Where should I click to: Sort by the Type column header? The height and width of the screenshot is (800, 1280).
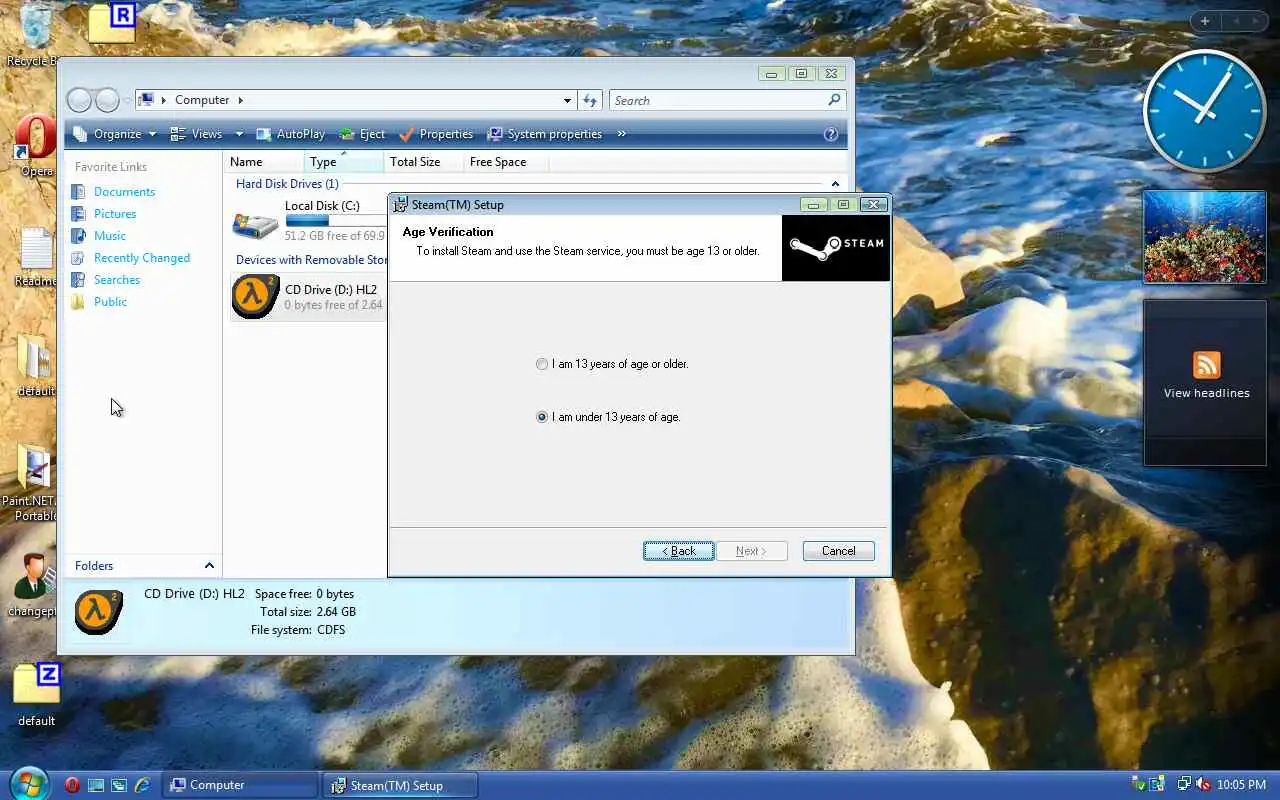(344, 162)
